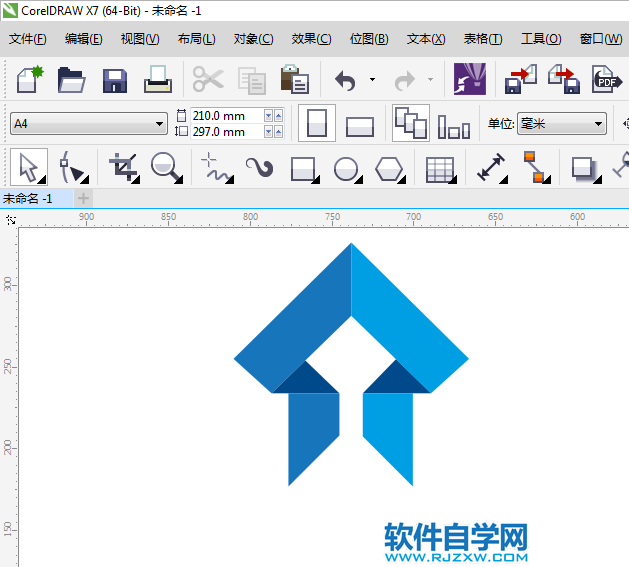Click the page height field 297.0 mm
The width and height of the screenshot is (629, 567).
click(x=227, y=132)
